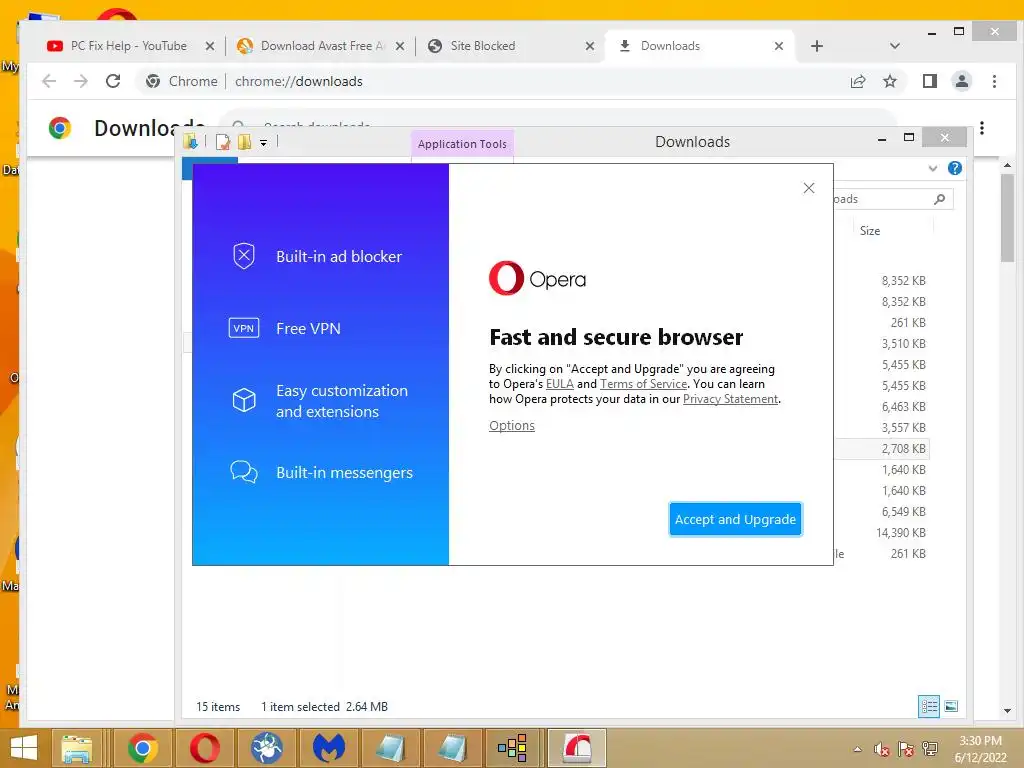Click the Built-in ad blocker shield icon
Image resolution: width=1024 pixels, height=768 pixels.
244,256
